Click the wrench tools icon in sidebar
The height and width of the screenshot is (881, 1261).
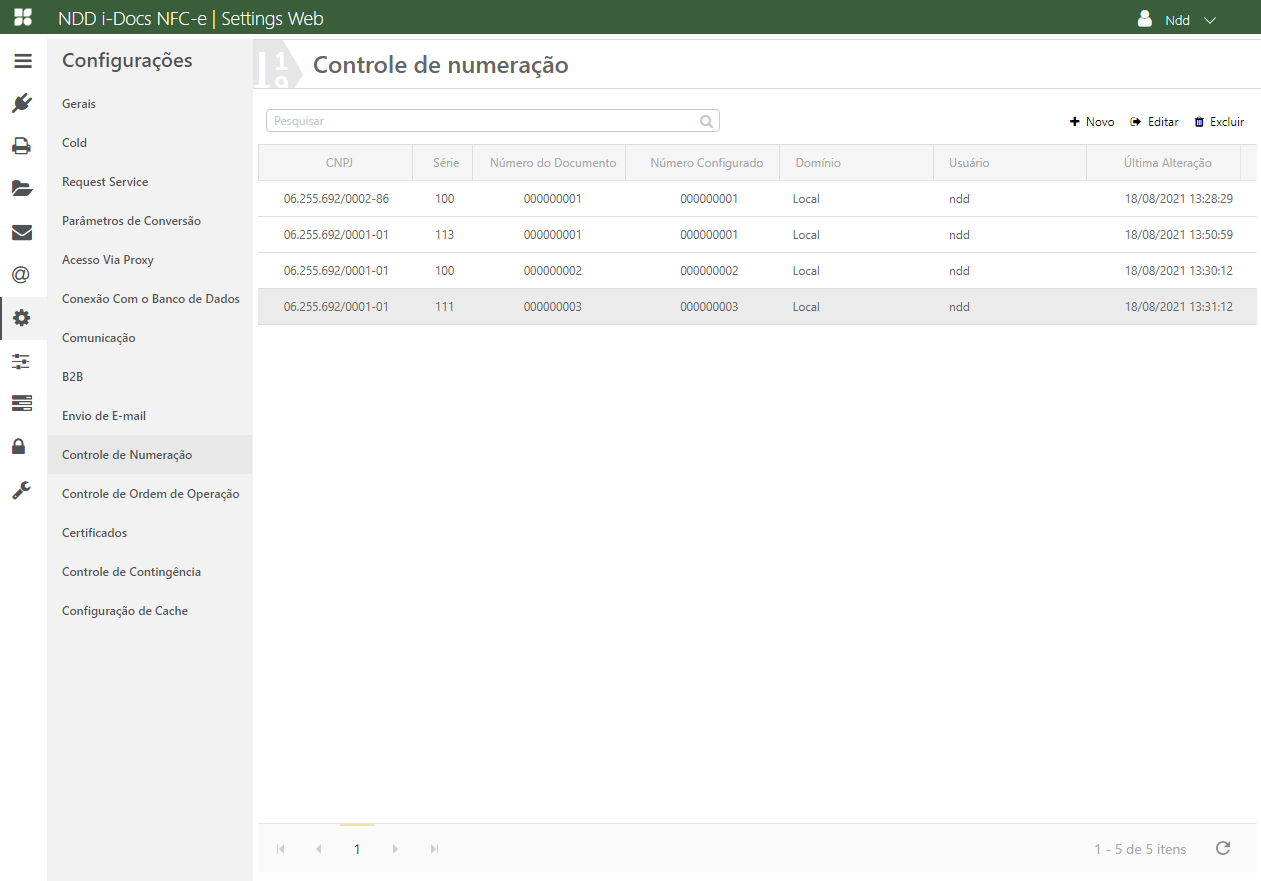point(22,490)
